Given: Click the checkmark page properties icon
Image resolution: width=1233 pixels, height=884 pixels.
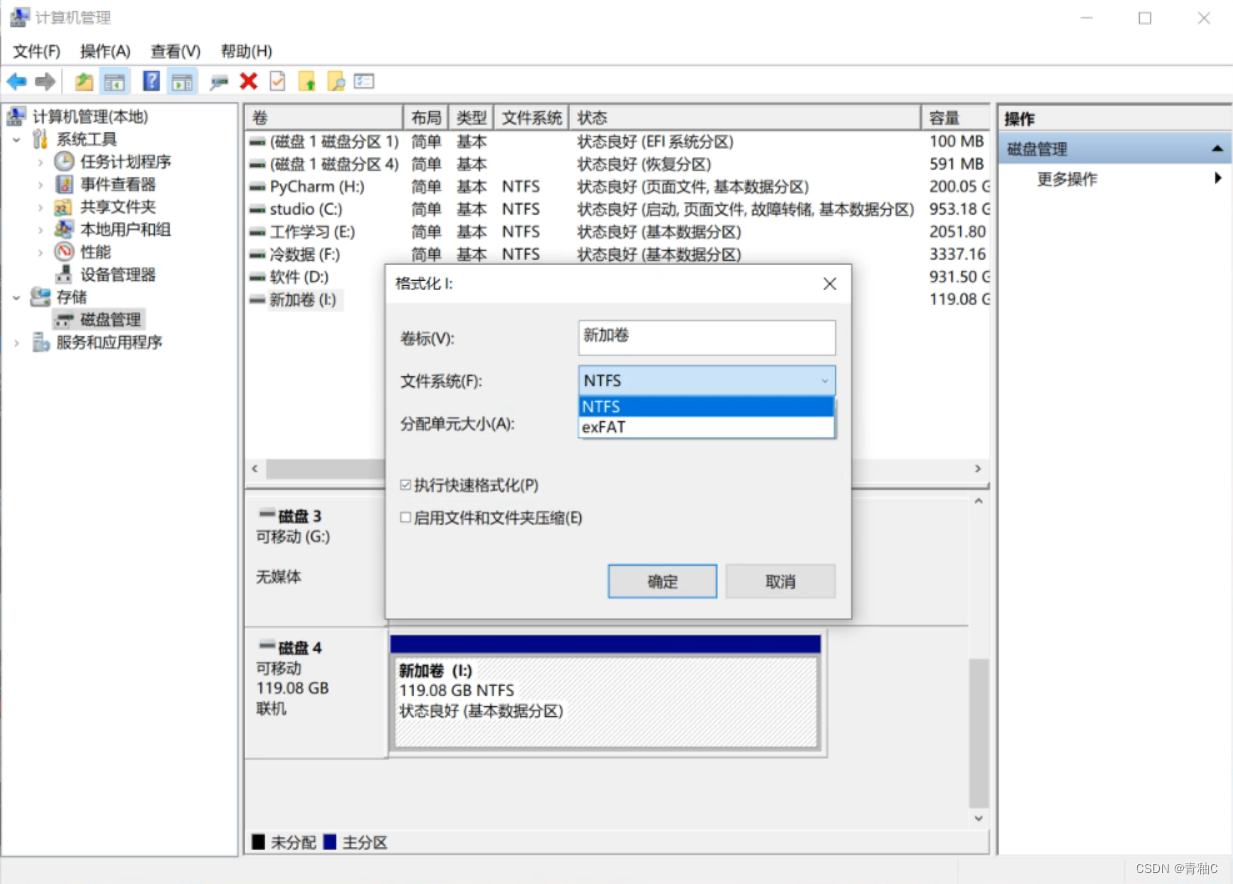Looking at the screenshot, I should (278, 82).
